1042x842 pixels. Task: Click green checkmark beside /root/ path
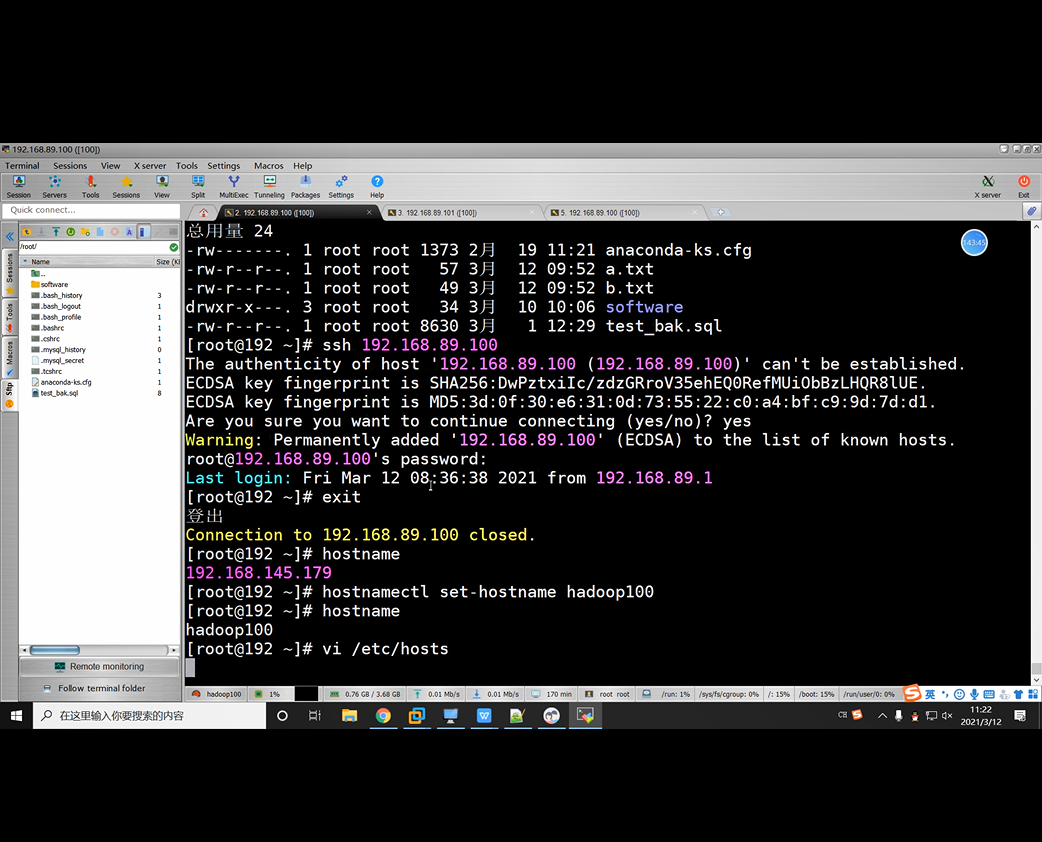[x=173, y=247]
